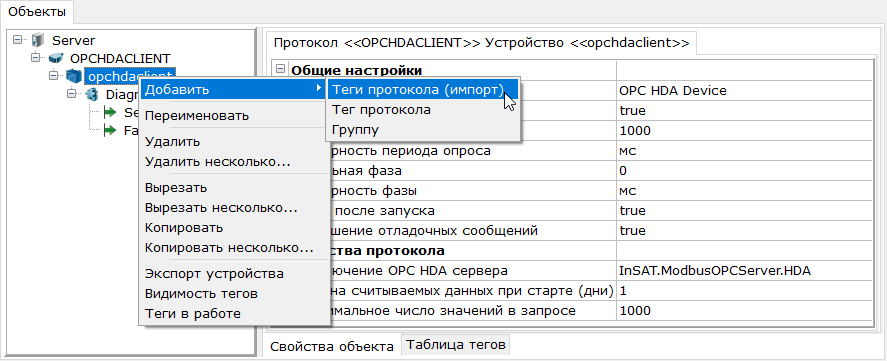
Task: Click the Server node icon
Action: coord(37,40)
